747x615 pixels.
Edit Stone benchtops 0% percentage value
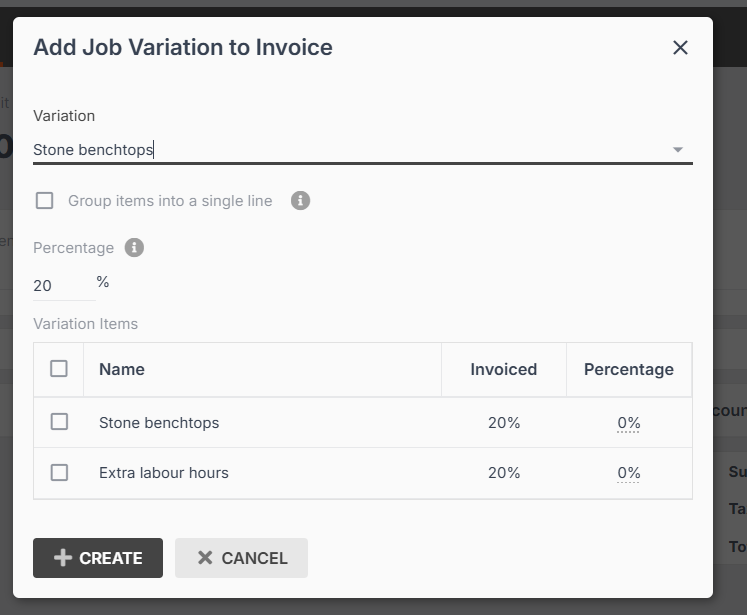(628, 423)
